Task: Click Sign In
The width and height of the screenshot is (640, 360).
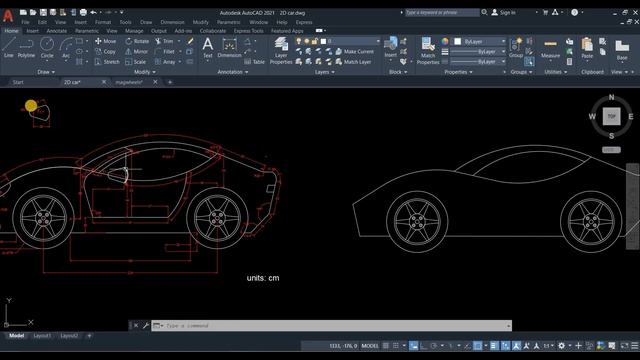Action: click(x=503, y=13)
